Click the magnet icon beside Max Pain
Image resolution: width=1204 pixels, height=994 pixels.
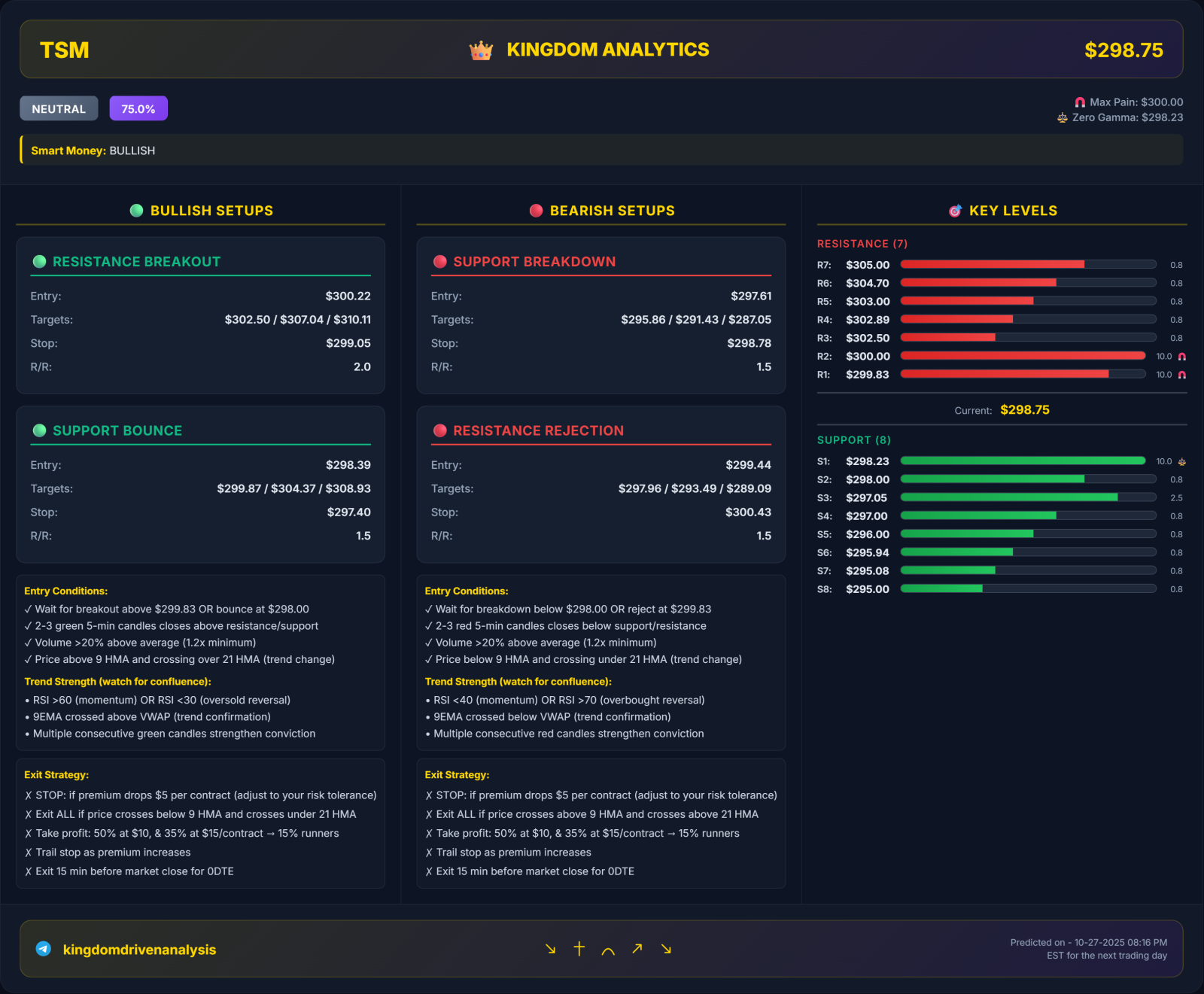tap(1080, 102)
